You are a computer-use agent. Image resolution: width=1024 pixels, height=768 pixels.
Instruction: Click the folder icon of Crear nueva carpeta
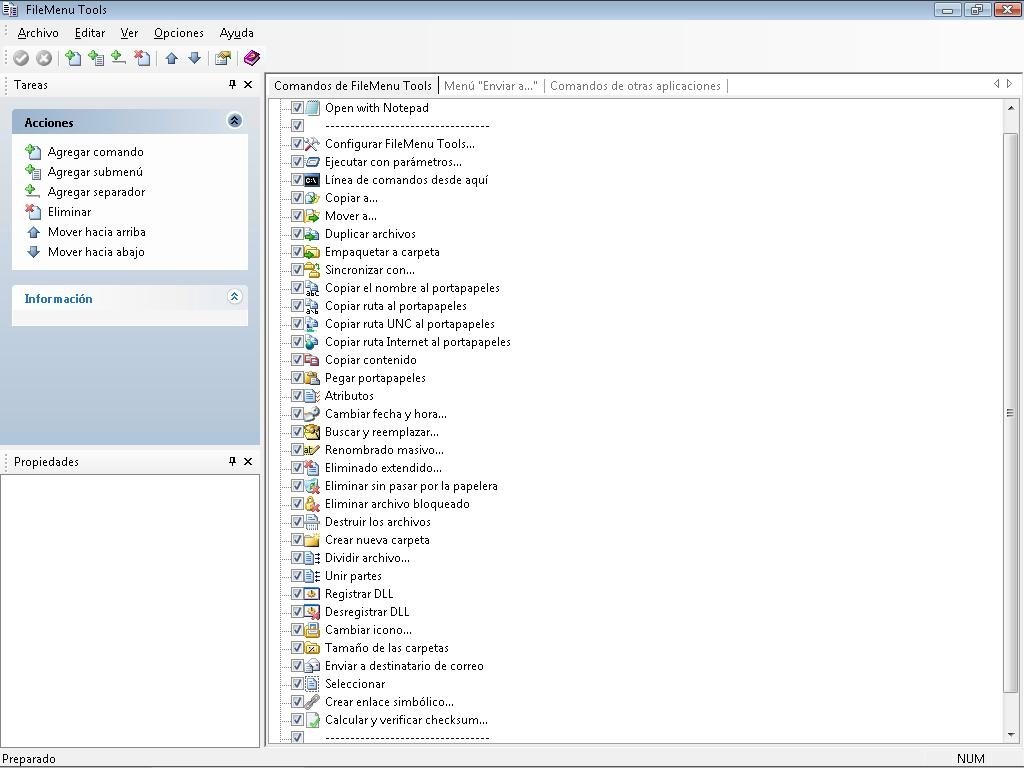[312, 540]
